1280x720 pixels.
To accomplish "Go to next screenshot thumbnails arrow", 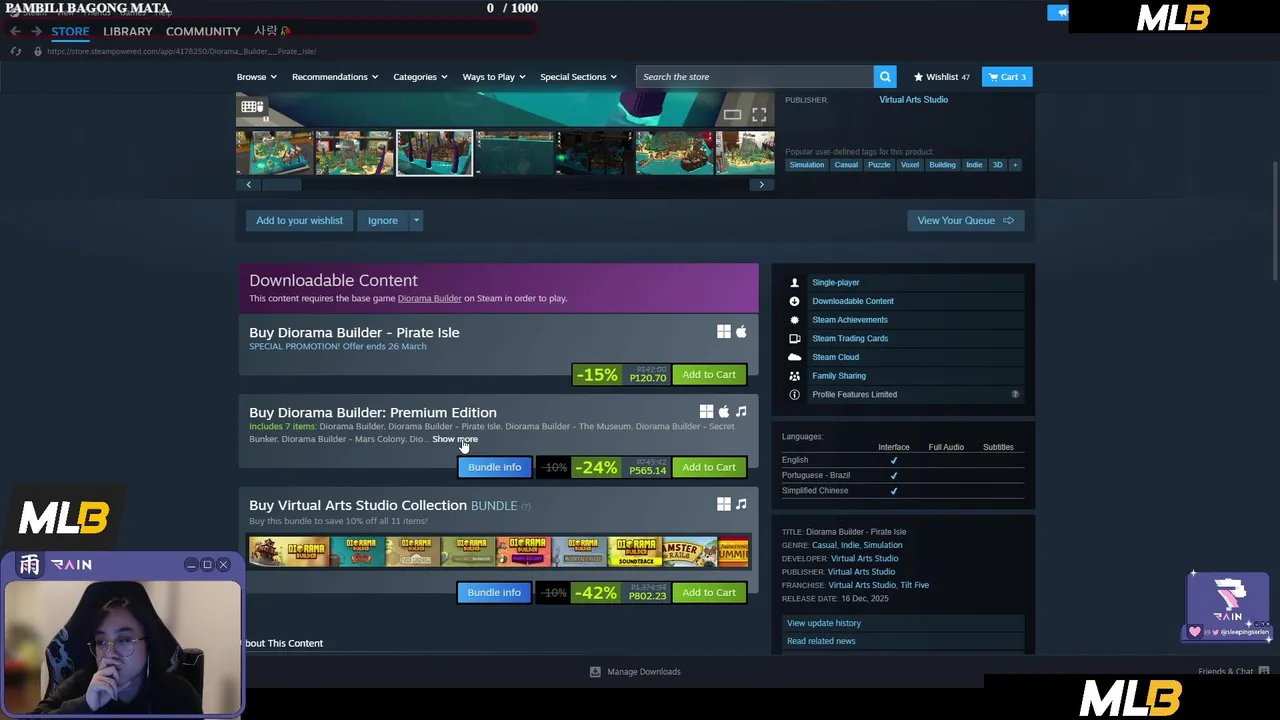I will 761,184.
